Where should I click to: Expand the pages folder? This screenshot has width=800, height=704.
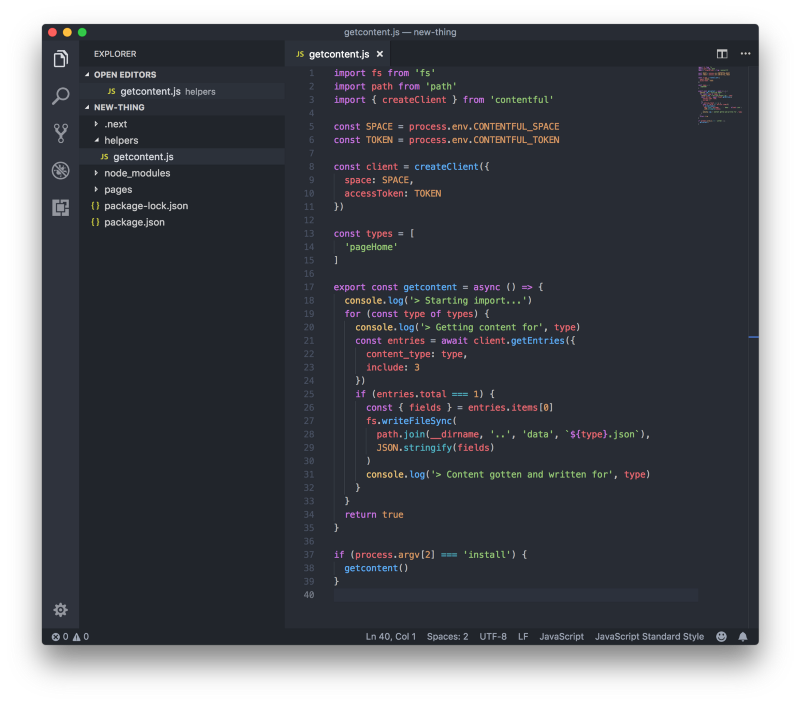(x=125, y=189)
